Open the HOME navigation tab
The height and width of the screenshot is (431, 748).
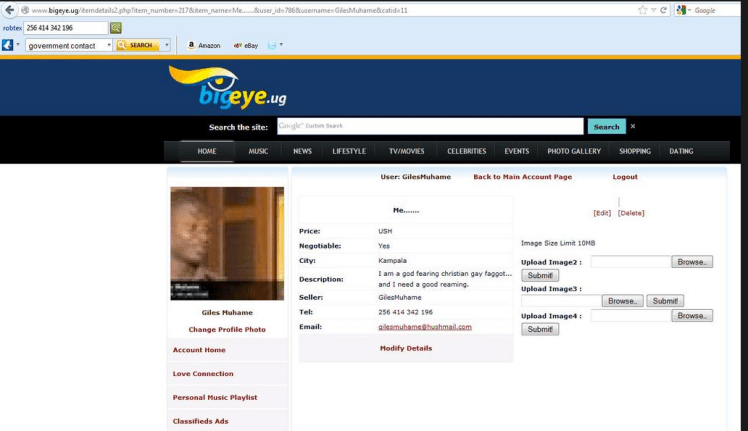pos(207,151)
